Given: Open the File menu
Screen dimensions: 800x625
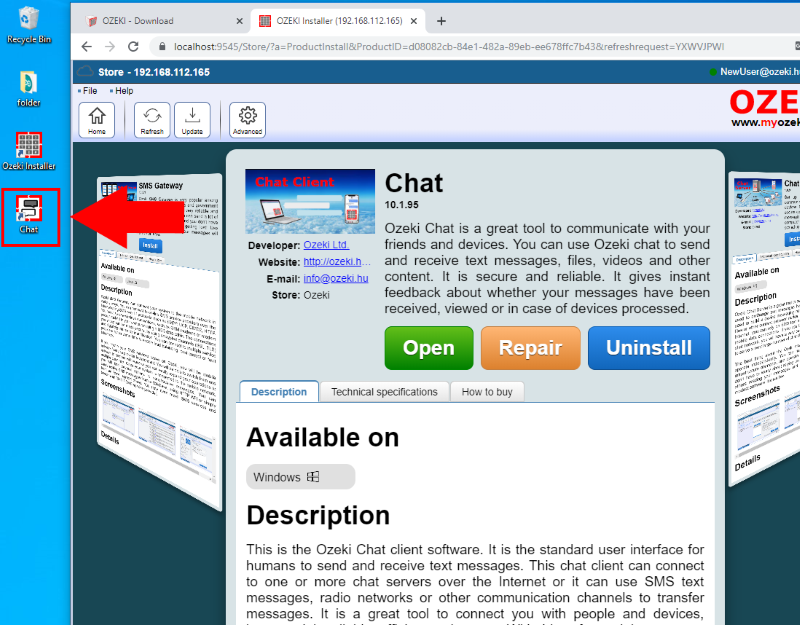Looking at the screenshot, I should click(x=88, y=91).
